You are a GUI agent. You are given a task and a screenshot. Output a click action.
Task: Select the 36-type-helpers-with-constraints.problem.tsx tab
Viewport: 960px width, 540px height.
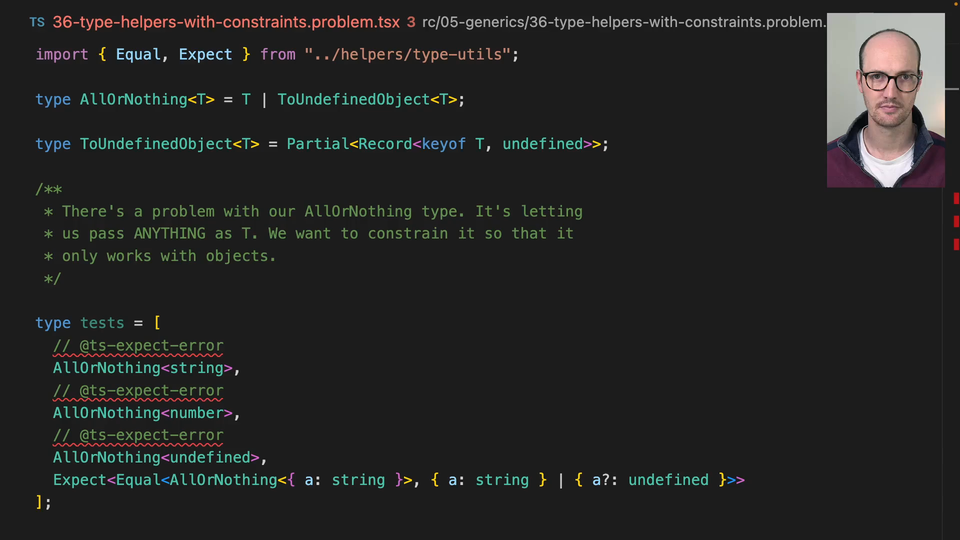pos(226,22)
